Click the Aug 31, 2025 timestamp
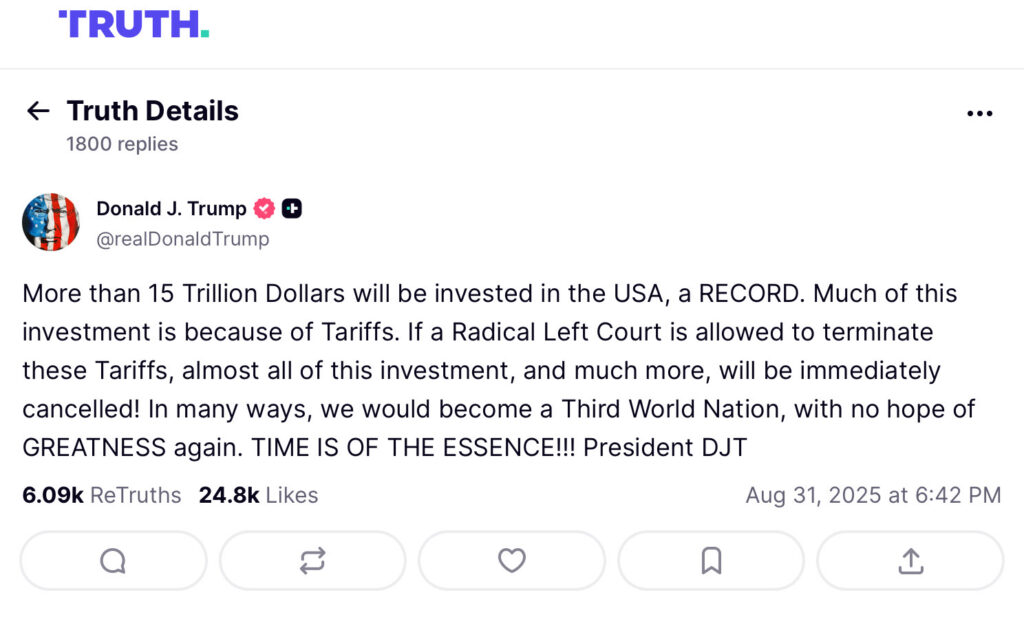The height and width of the screenshot is (619, 1024). [x=873, y=495]
